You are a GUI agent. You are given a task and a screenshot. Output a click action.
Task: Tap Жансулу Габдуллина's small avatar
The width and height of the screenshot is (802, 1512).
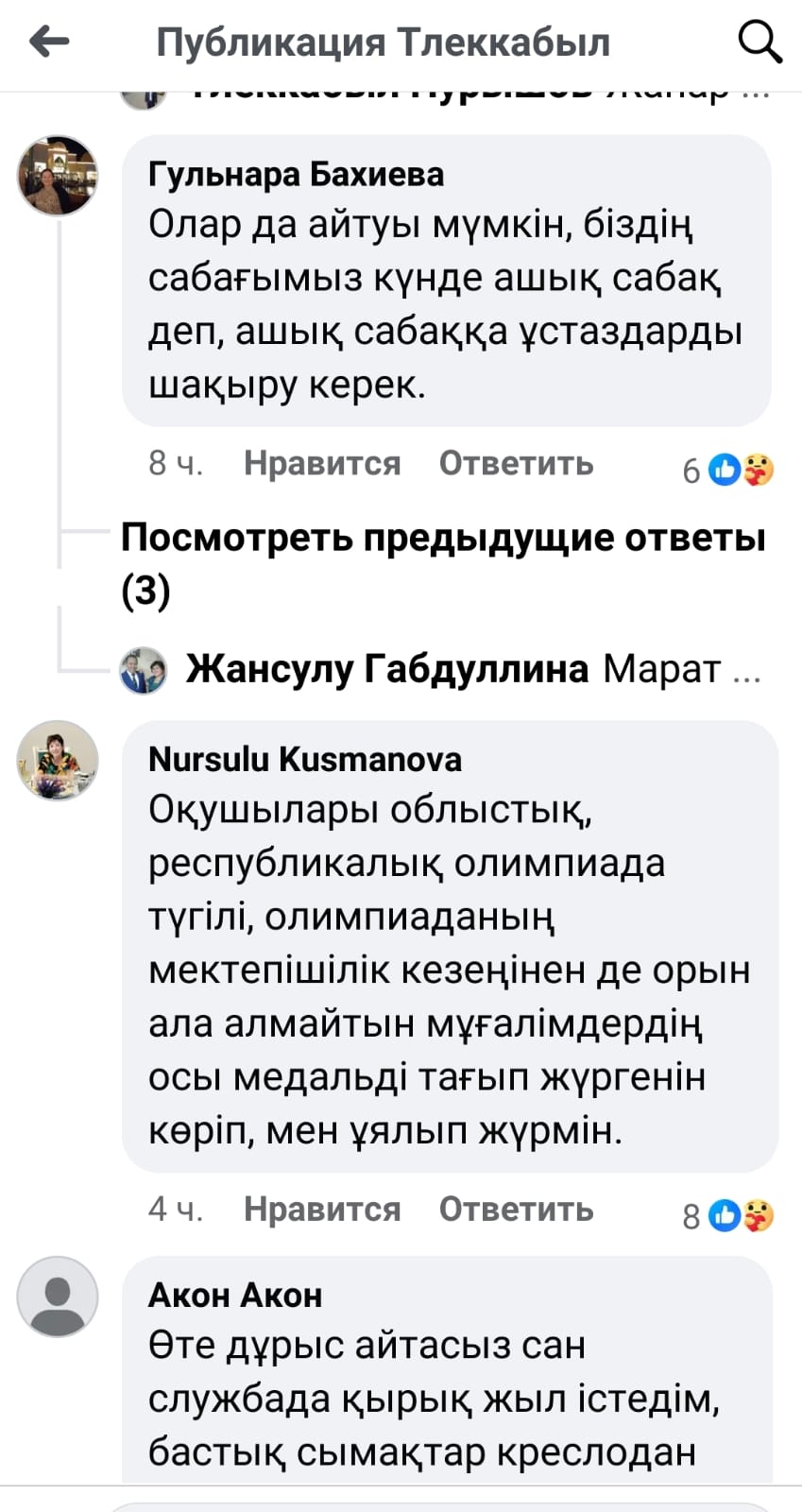coord(144,670)
